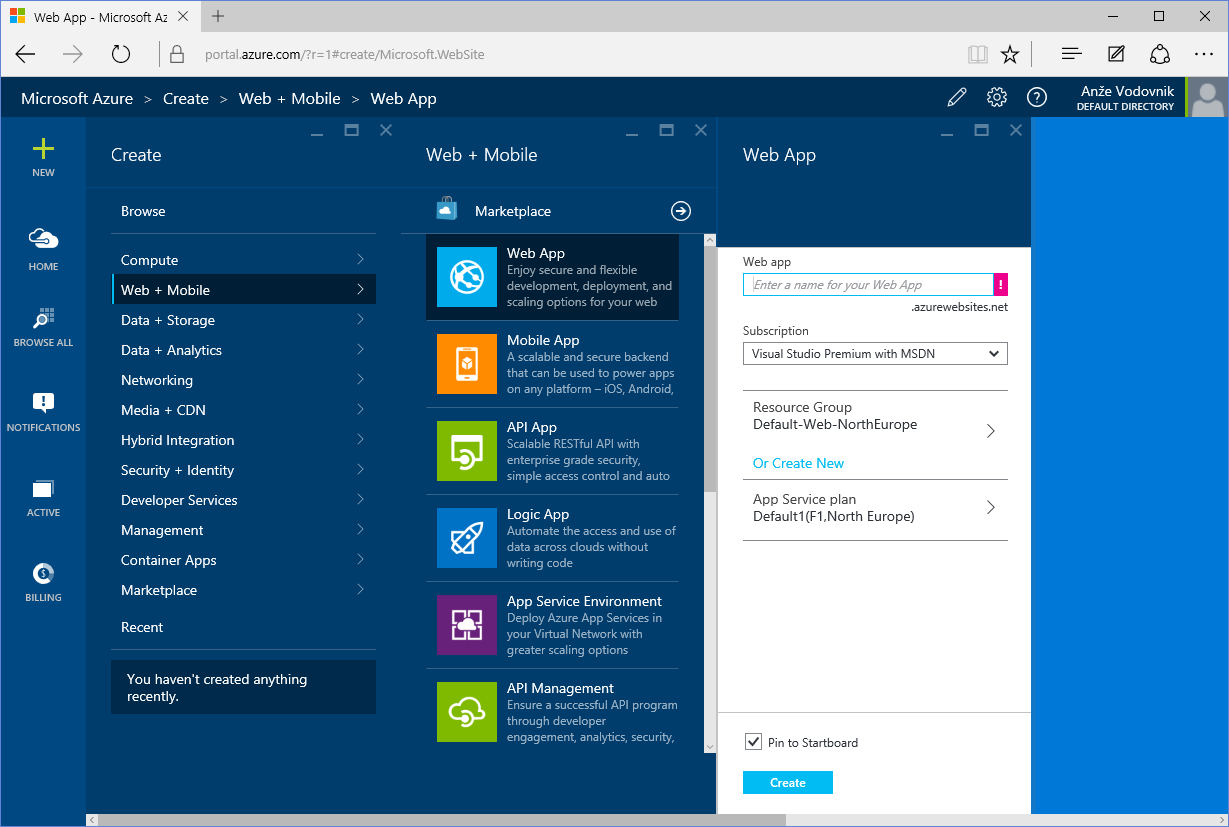The height and width of the screenshot is (827, 1229).
Task: Click the green plus NEW icon
Action: (43, 149)
